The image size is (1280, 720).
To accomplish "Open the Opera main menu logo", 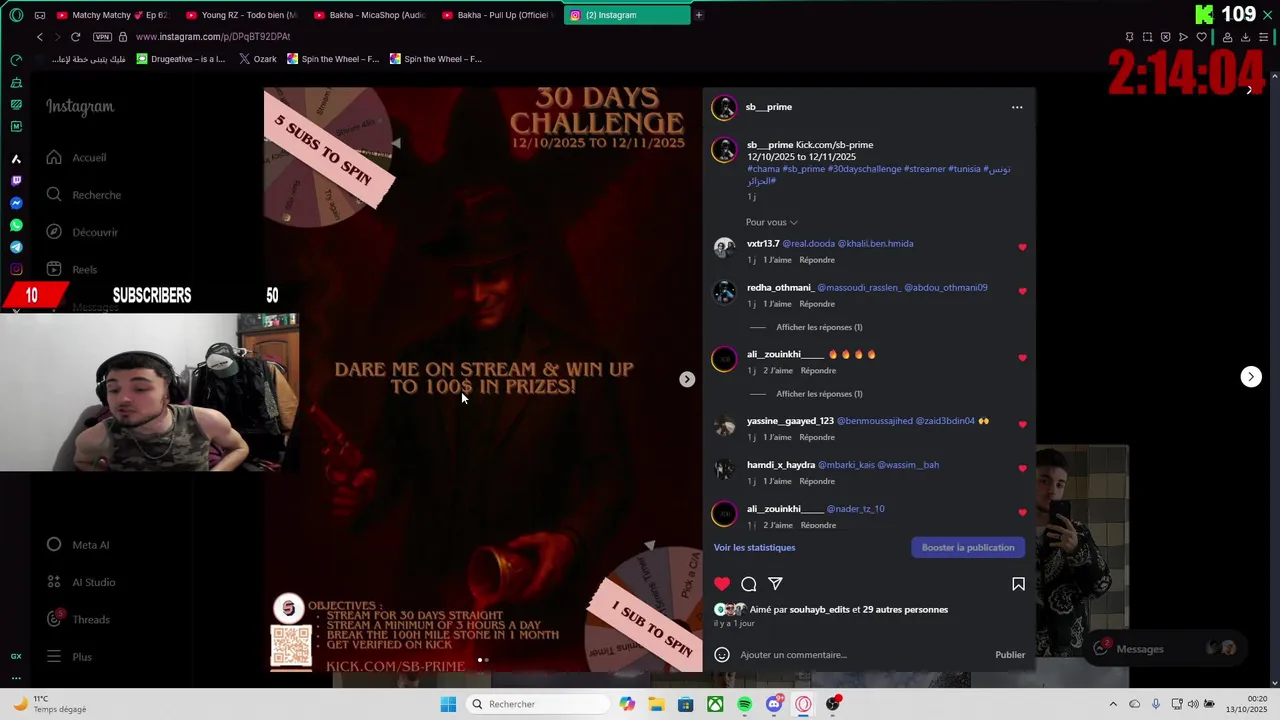I will pos(16,15).
